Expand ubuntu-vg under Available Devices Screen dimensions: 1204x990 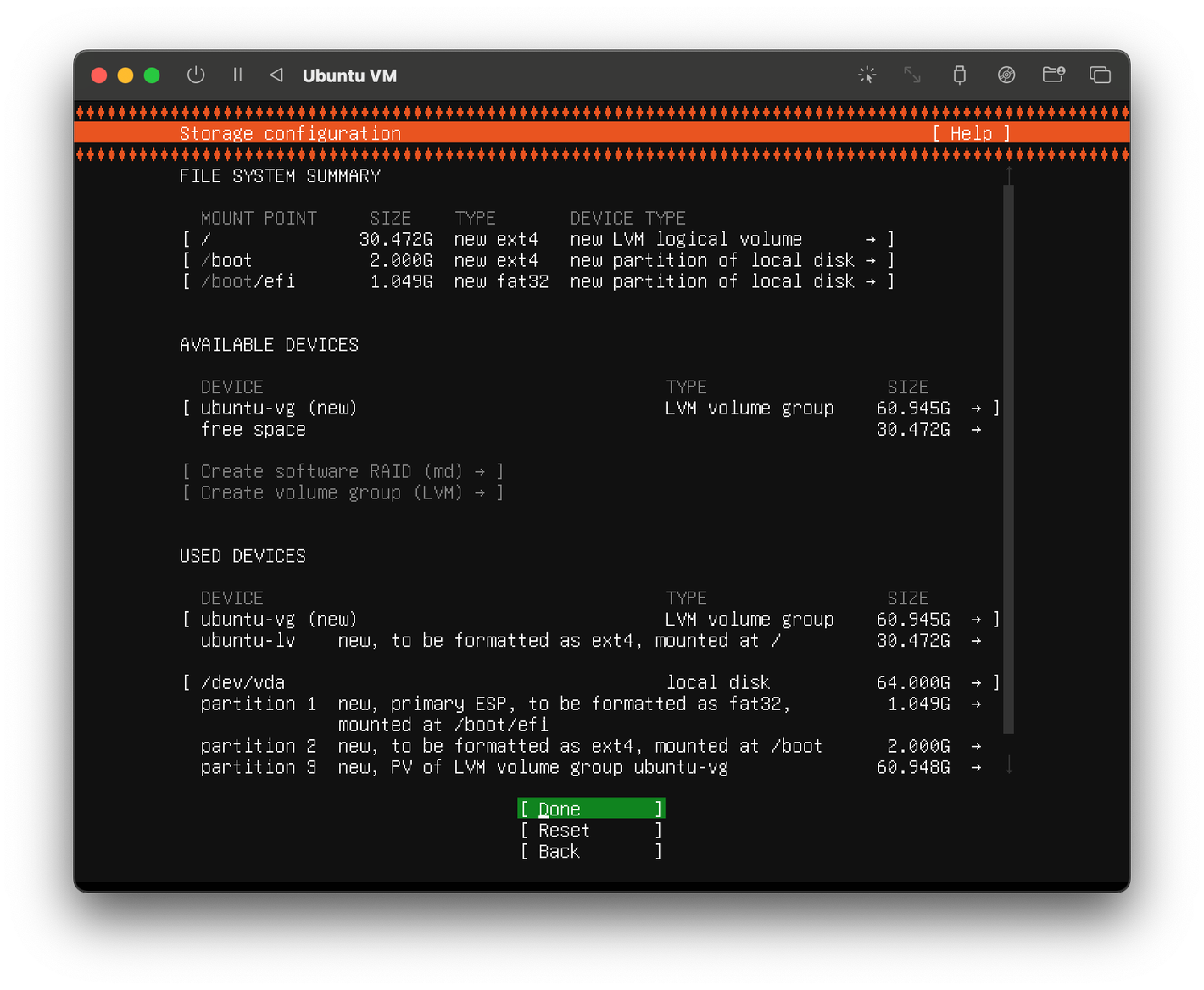pos(591,408)
